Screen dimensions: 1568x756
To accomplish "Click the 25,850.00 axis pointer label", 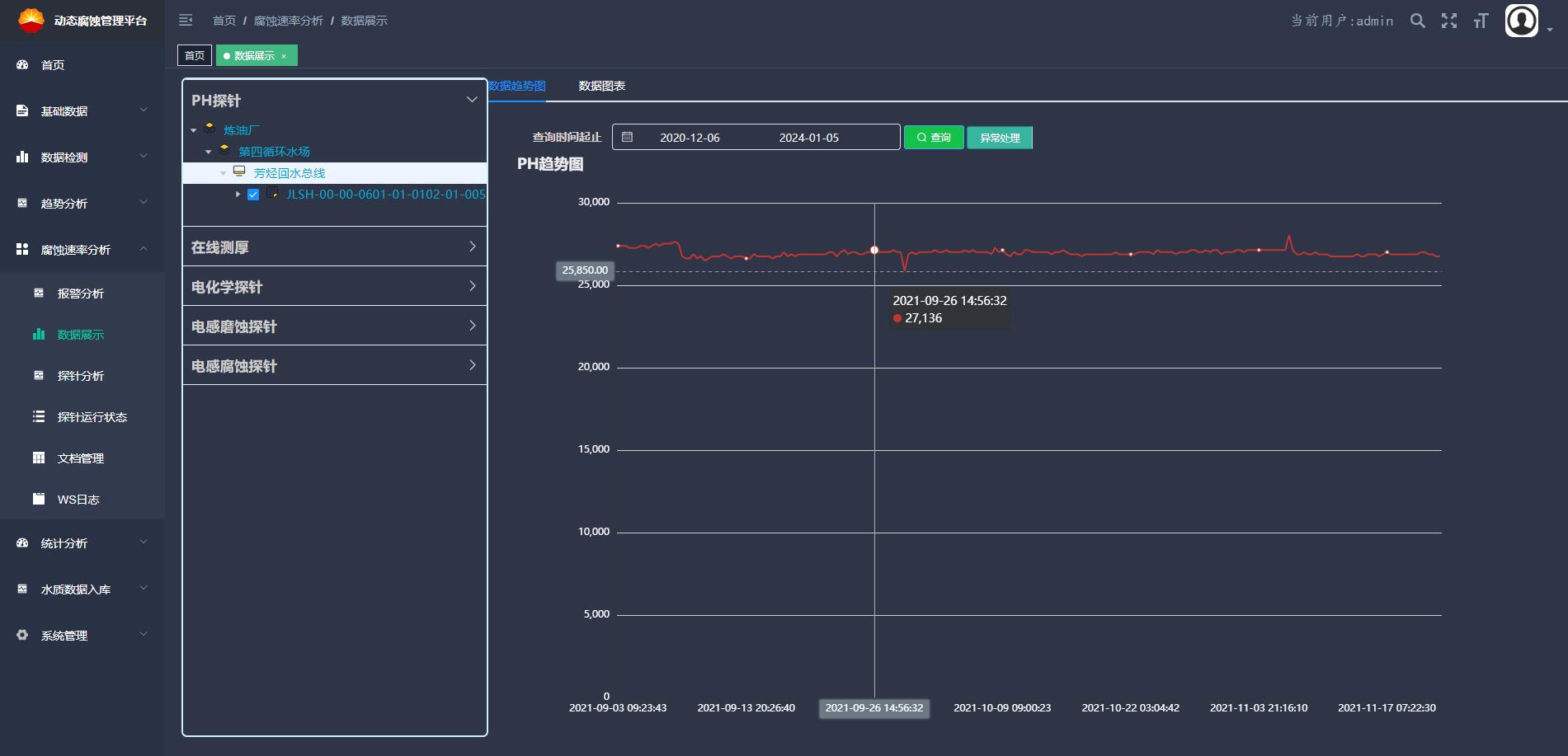I will tap(585, 270).
